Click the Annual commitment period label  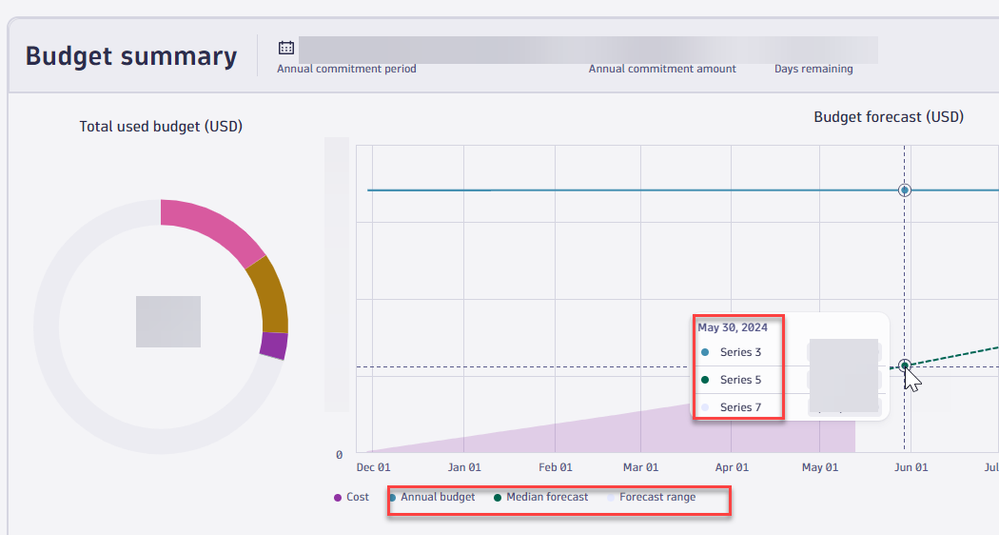(346, 69)
